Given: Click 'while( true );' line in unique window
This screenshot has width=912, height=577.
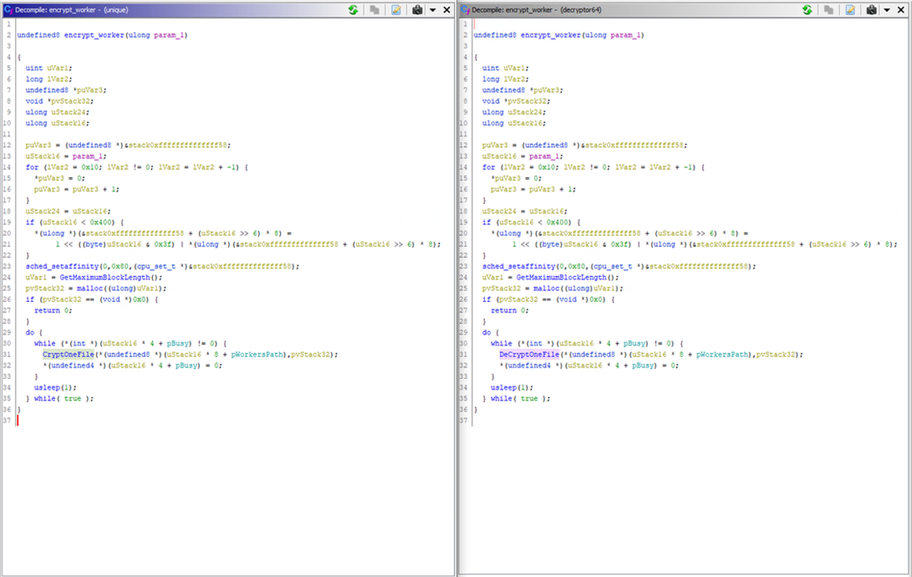Looking at the screenshot, I should [x=59, y=398].
